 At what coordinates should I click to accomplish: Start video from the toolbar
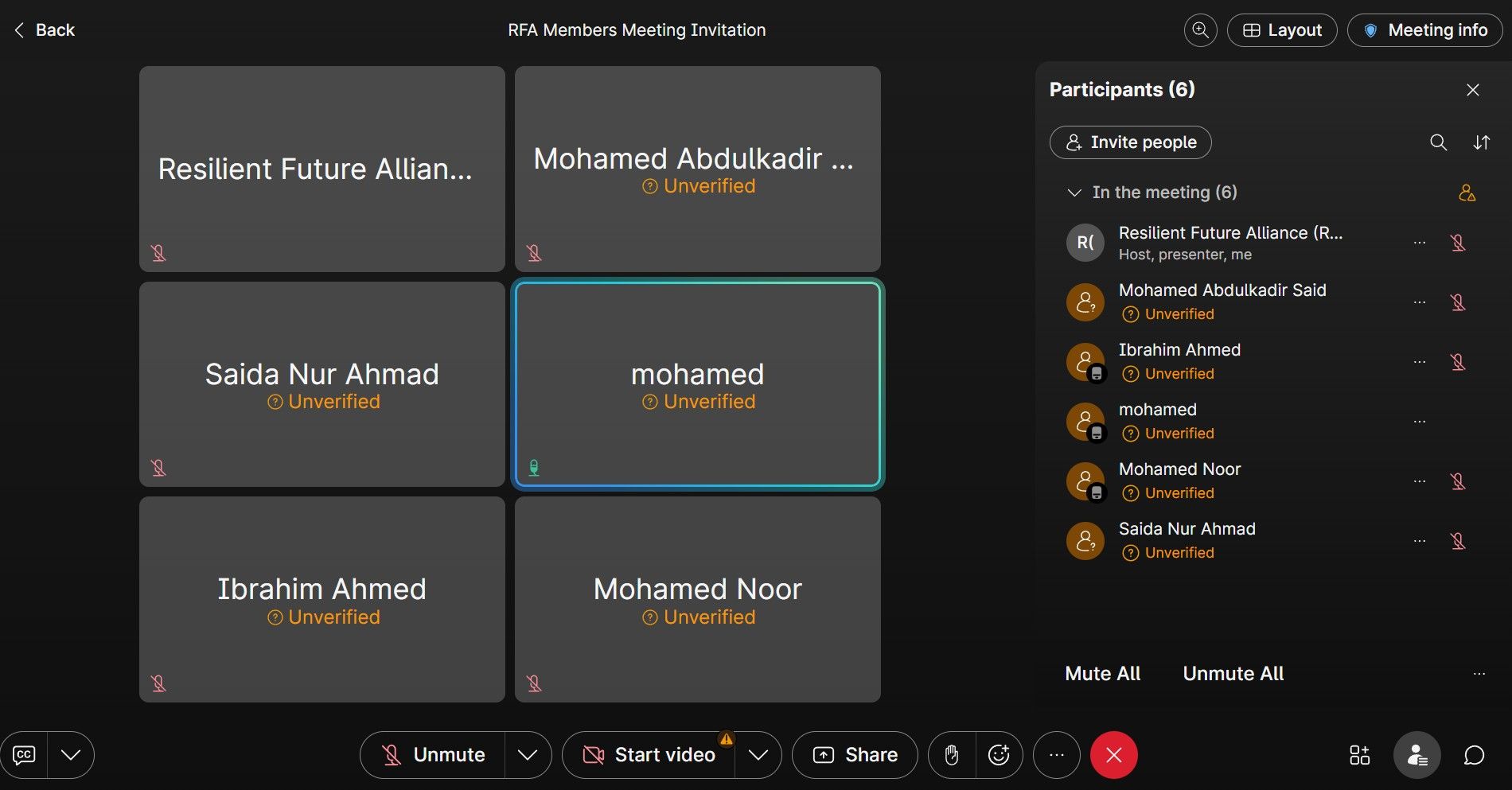(x=649, y=755)
